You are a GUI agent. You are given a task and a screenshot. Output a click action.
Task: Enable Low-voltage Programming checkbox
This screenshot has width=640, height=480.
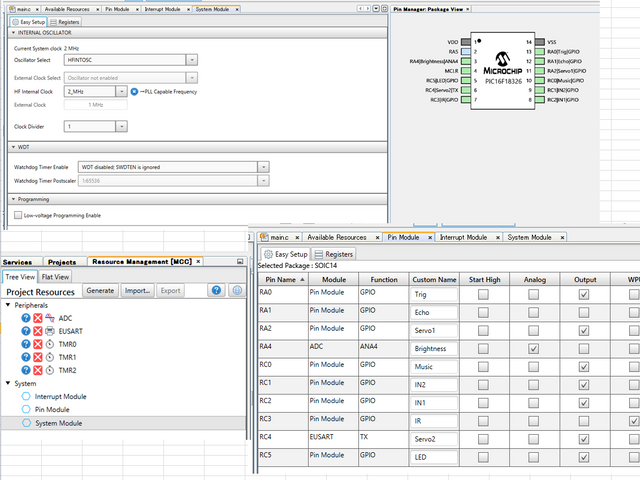[x=18, y=215]
